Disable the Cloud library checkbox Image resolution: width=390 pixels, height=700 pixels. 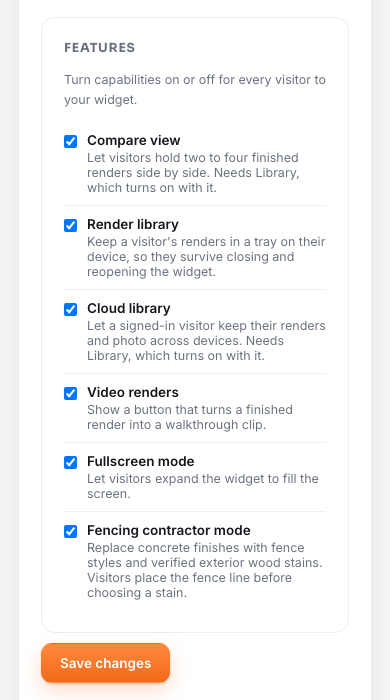pyautogui.click(x=71, y=309)
